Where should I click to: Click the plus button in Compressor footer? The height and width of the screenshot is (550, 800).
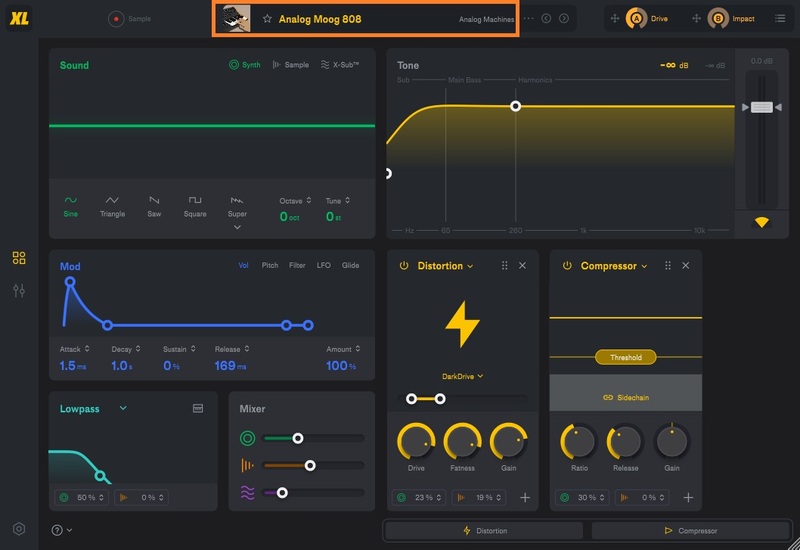click(x=688, y=497)
